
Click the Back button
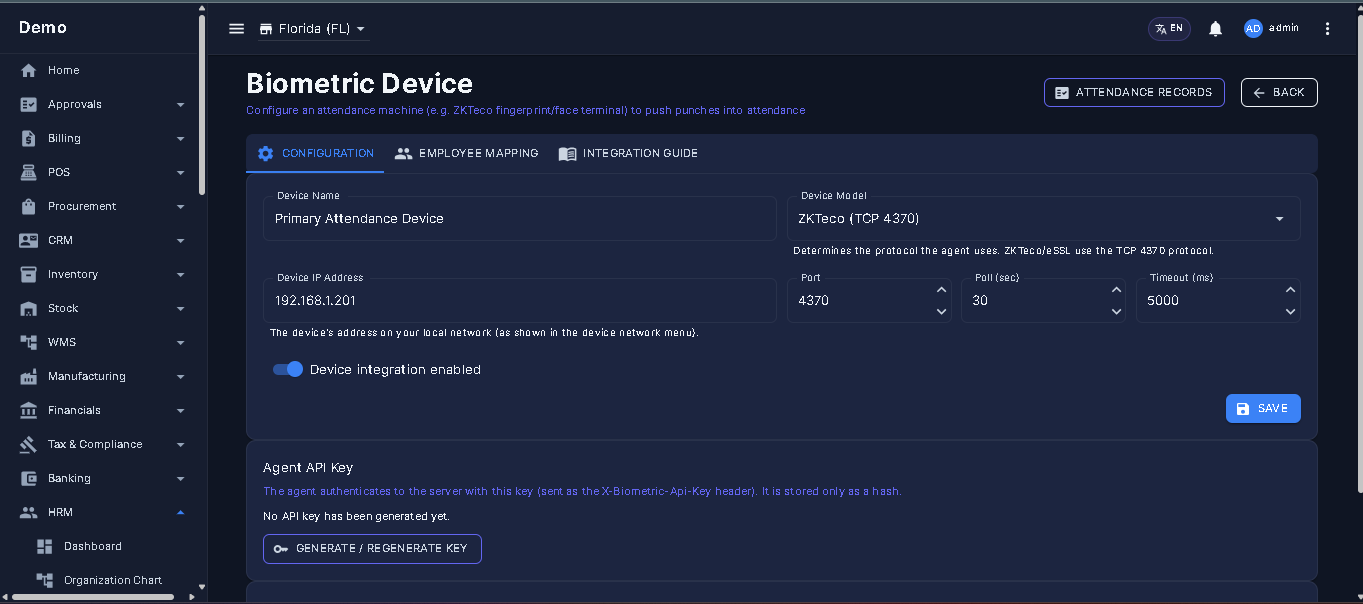coord(1279,92)
